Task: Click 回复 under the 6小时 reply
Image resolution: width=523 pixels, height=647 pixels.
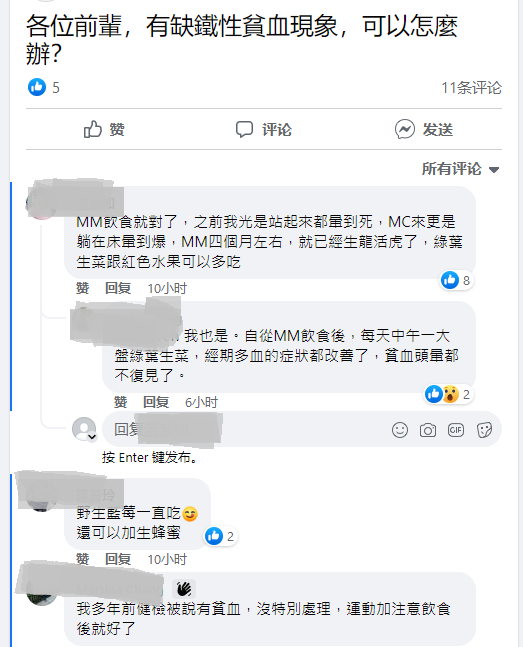Action: (156, 402)
